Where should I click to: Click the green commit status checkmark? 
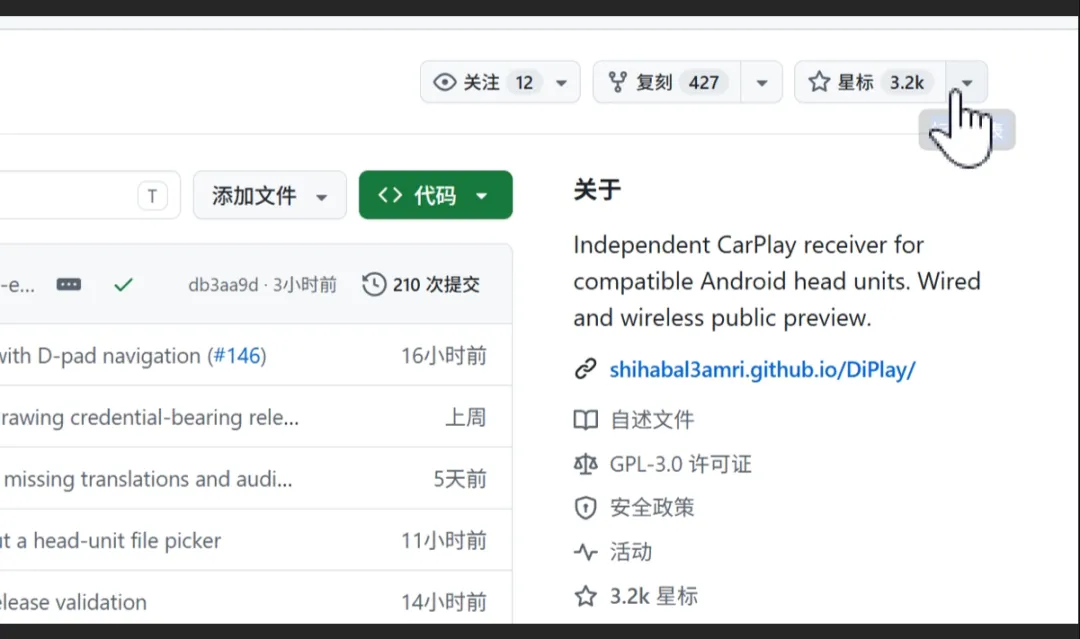(x=123, y=284)
